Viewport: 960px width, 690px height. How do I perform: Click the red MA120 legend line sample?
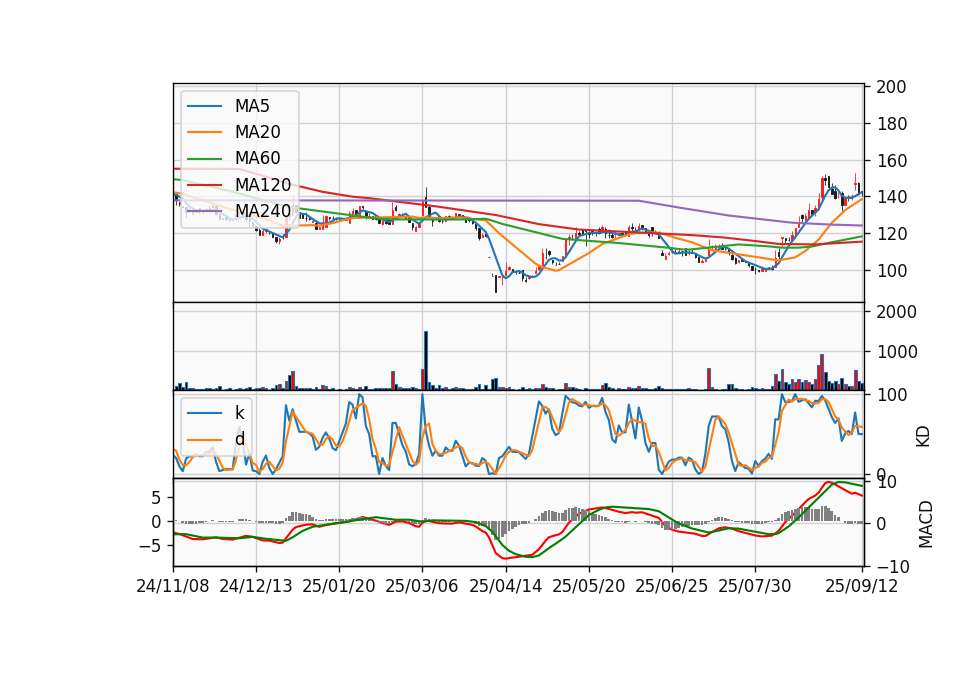204,185
